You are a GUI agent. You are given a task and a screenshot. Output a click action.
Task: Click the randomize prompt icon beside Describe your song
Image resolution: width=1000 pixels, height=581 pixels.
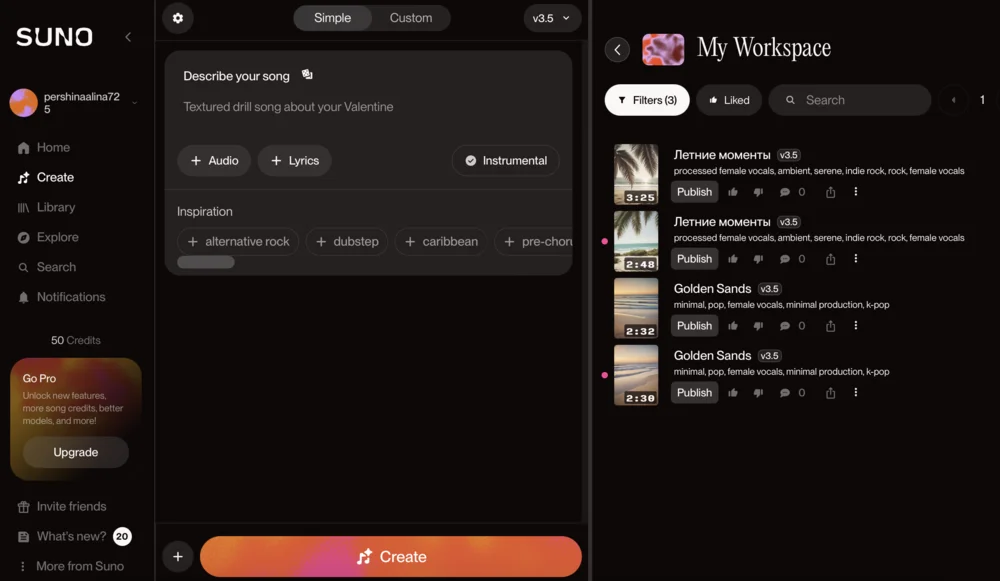pos(307,75)
